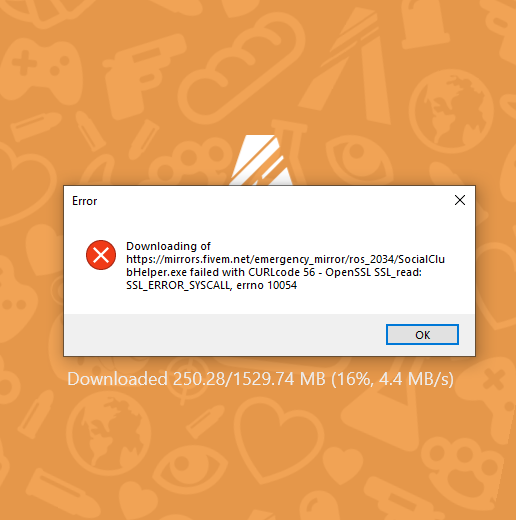The height and width of the screenshot is (520, 516).
Task: Click the white FiveM logo above the dialog
Action: [261, 160]
